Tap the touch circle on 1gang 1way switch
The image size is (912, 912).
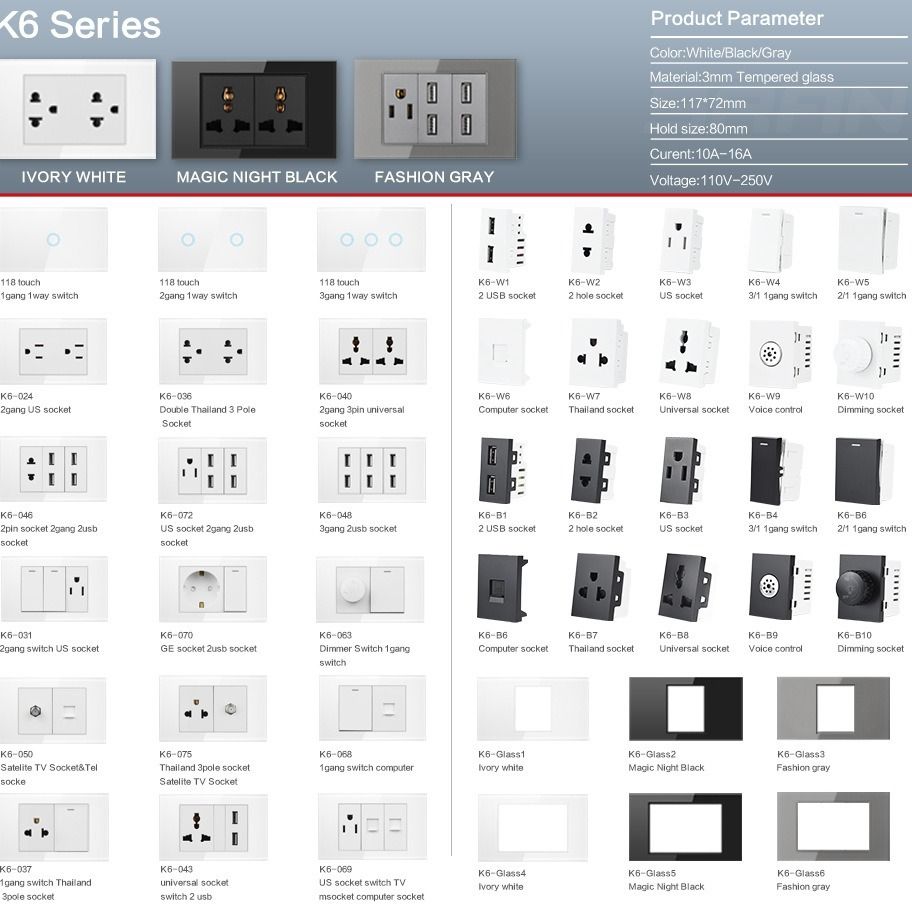[53, 240]
